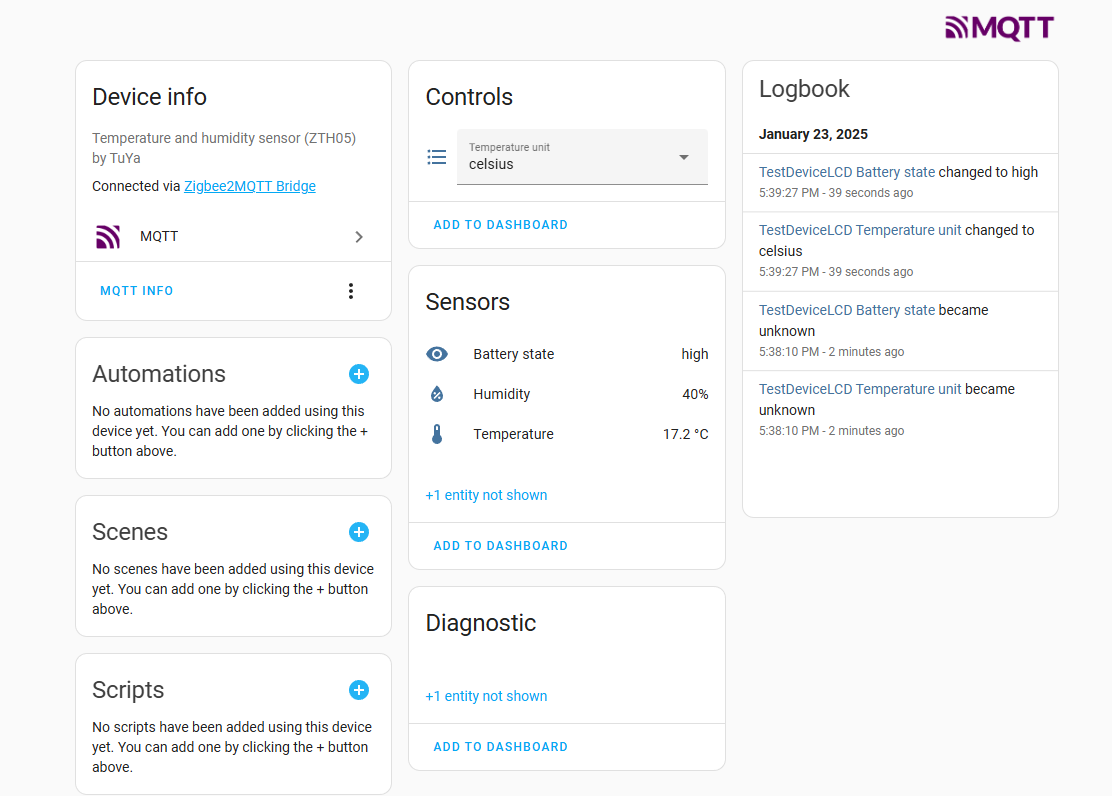Open the three-dot menu next to MQTT INFO
Viewport: 1112px width, 796px height.
[x=350, y=291]
